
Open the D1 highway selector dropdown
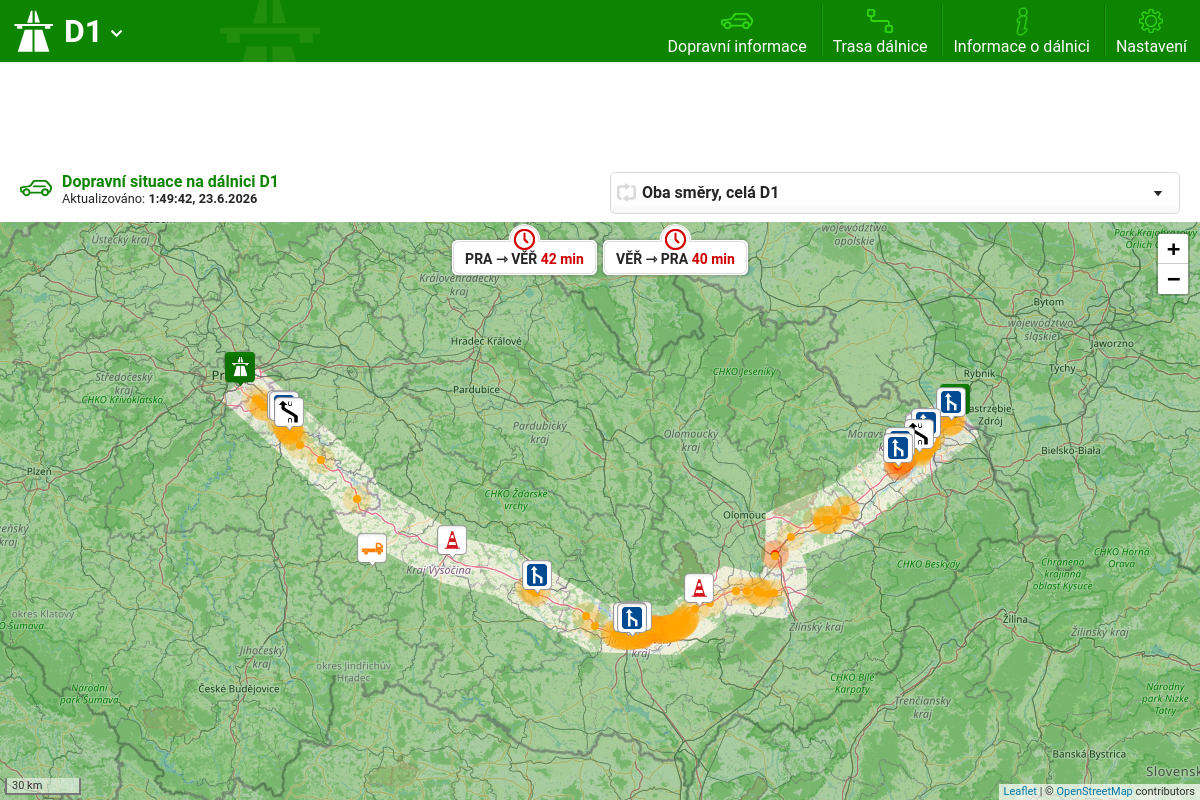tap(94, 31)
